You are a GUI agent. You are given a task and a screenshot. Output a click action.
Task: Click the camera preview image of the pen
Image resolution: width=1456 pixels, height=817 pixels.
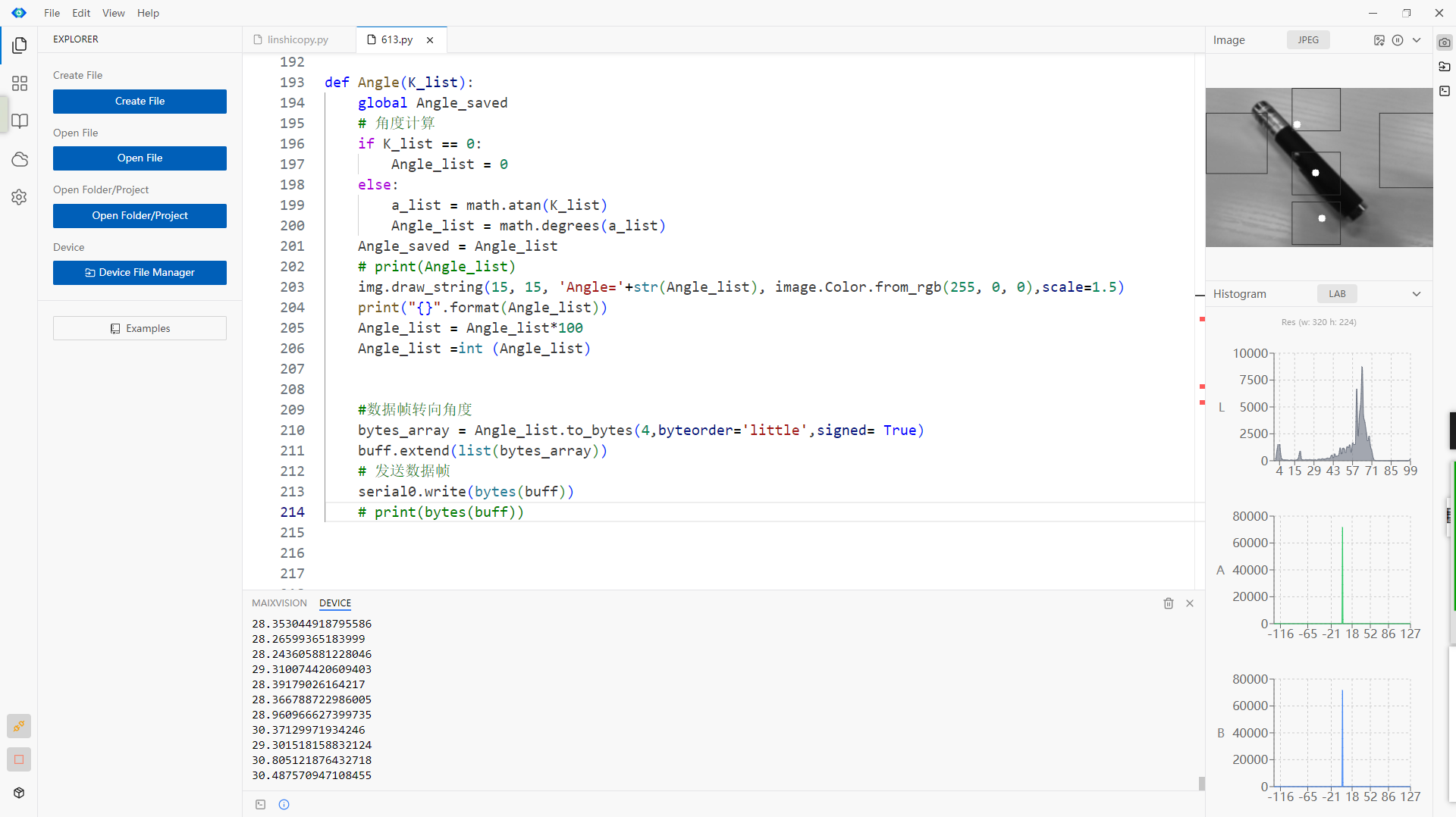[1319, 167]
